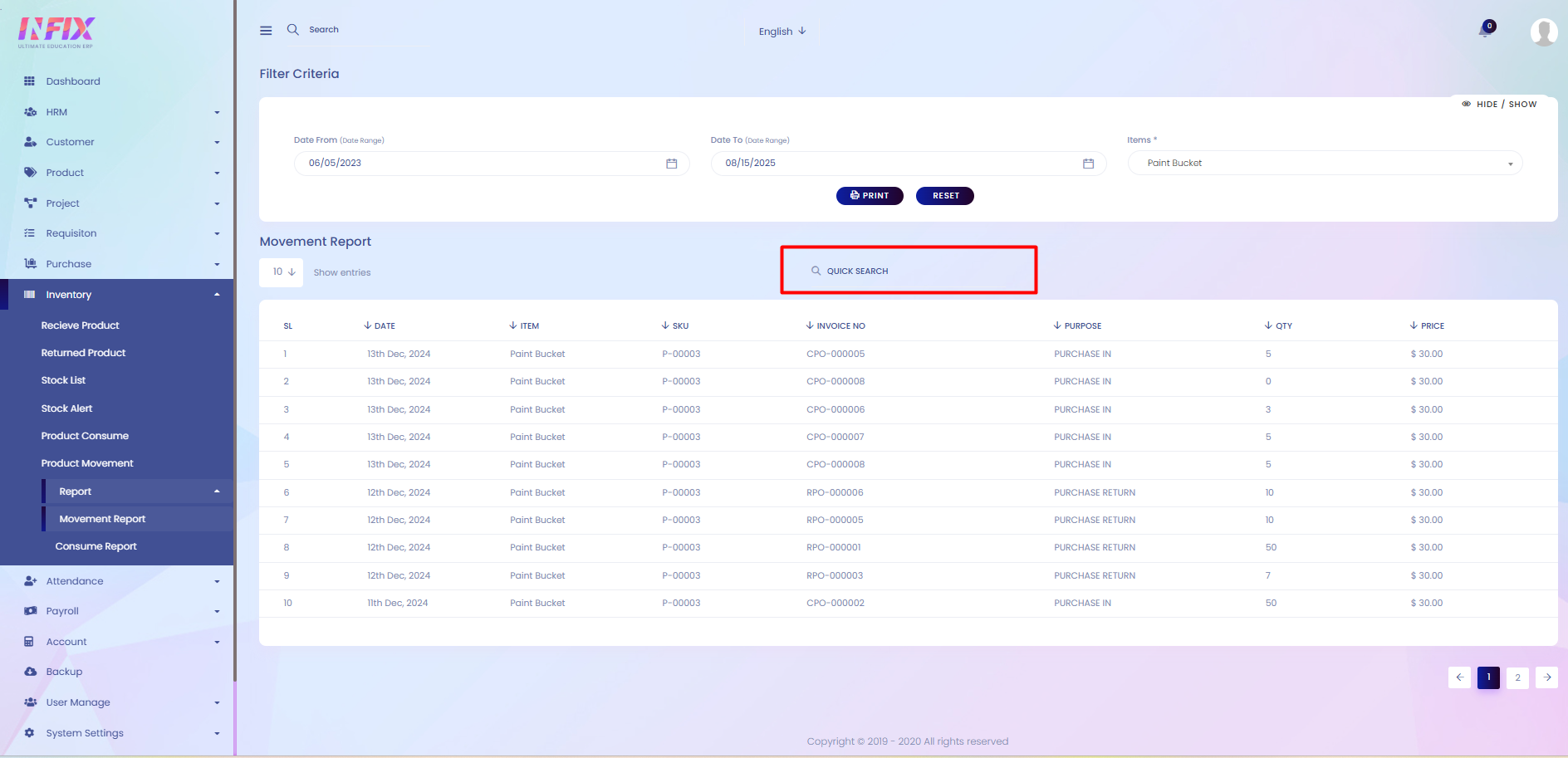Open the Items dropdown showing Paint Bucket

pyautogui.click(x=1325, y=164)
